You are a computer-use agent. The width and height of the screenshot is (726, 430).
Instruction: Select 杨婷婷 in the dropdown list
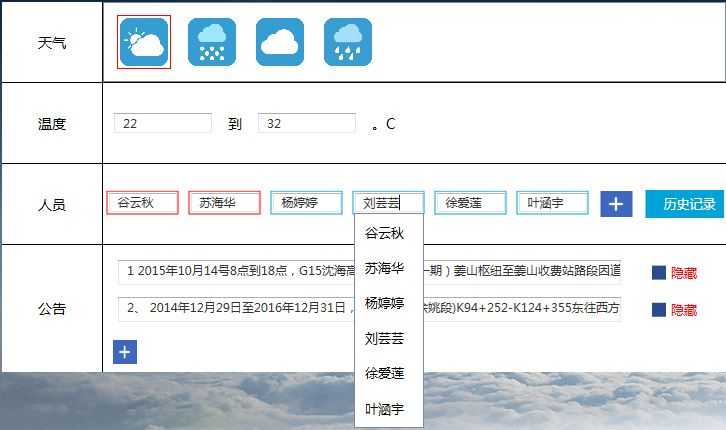tap(385, 303)
